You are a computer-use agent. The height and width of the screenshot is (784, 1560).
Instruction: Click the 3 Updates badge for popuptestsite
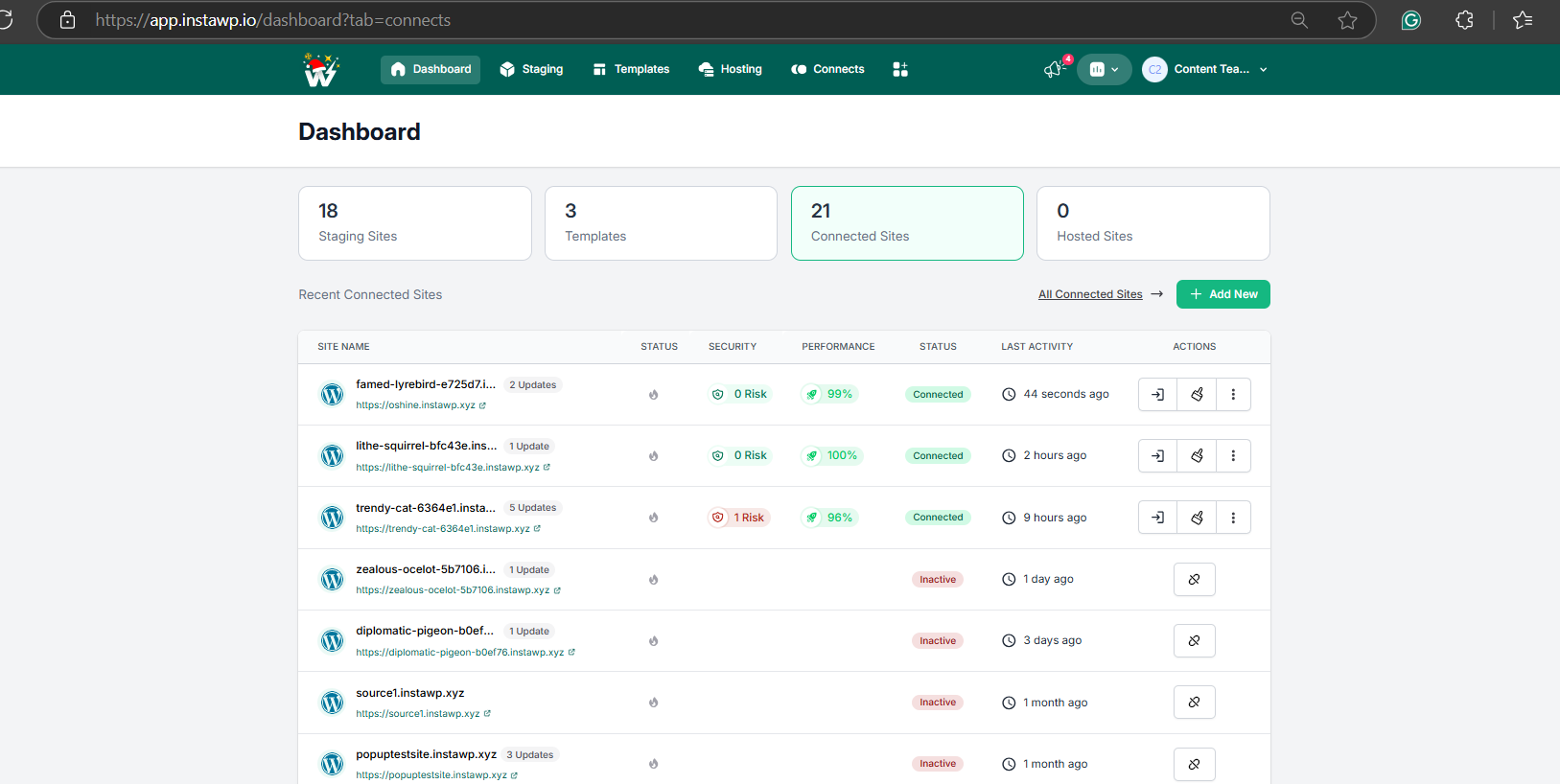tap(530, 755)
